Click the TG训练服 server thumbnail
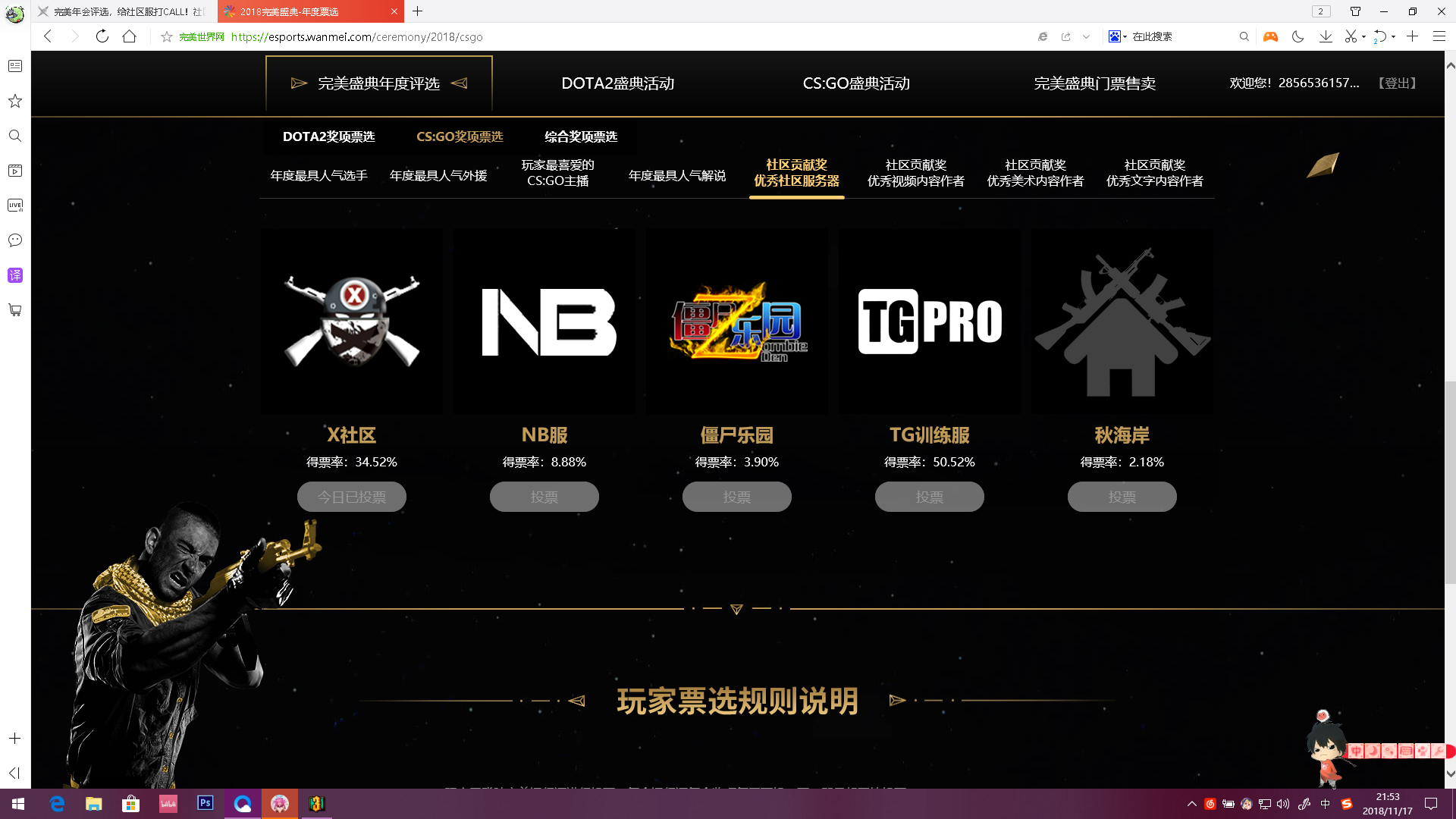Image resolution: width=1456 pixels, height=819 pixels. (929, 322)
